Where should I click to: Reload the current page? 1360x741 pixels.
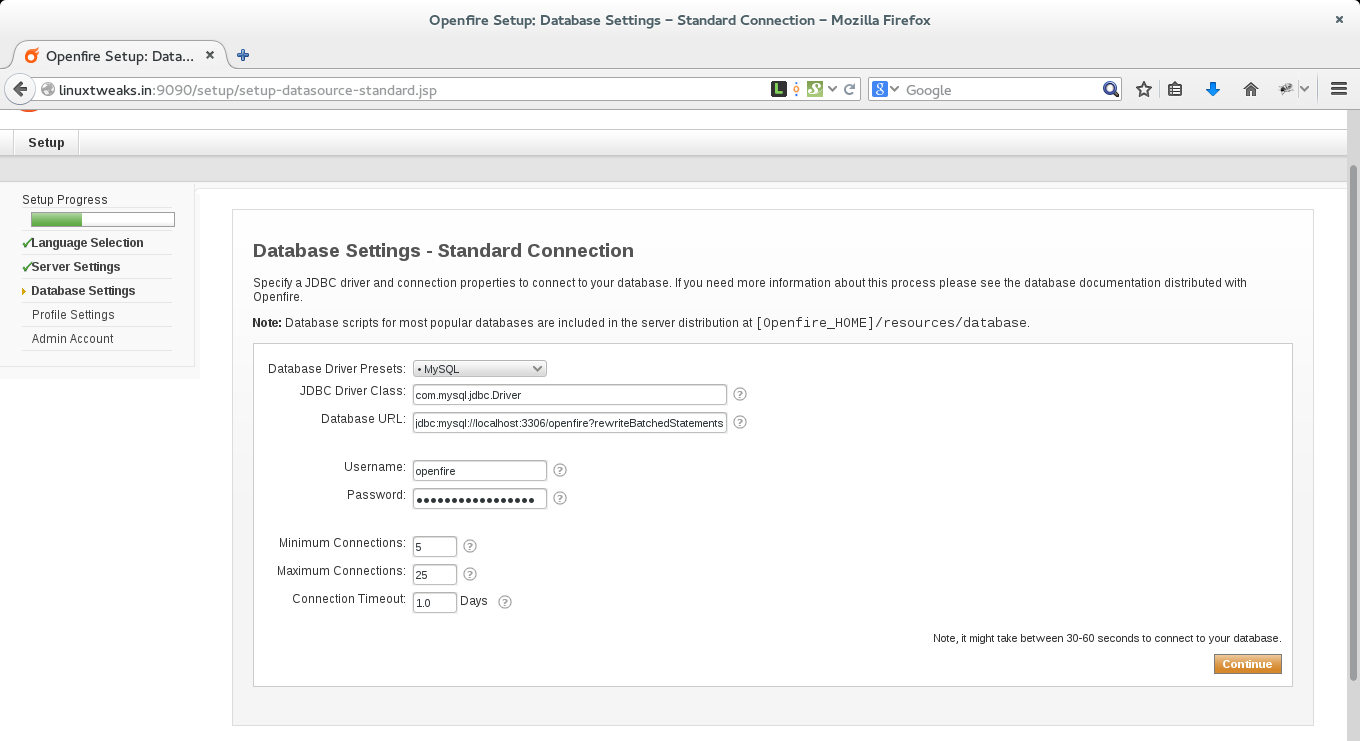(850, 89)
